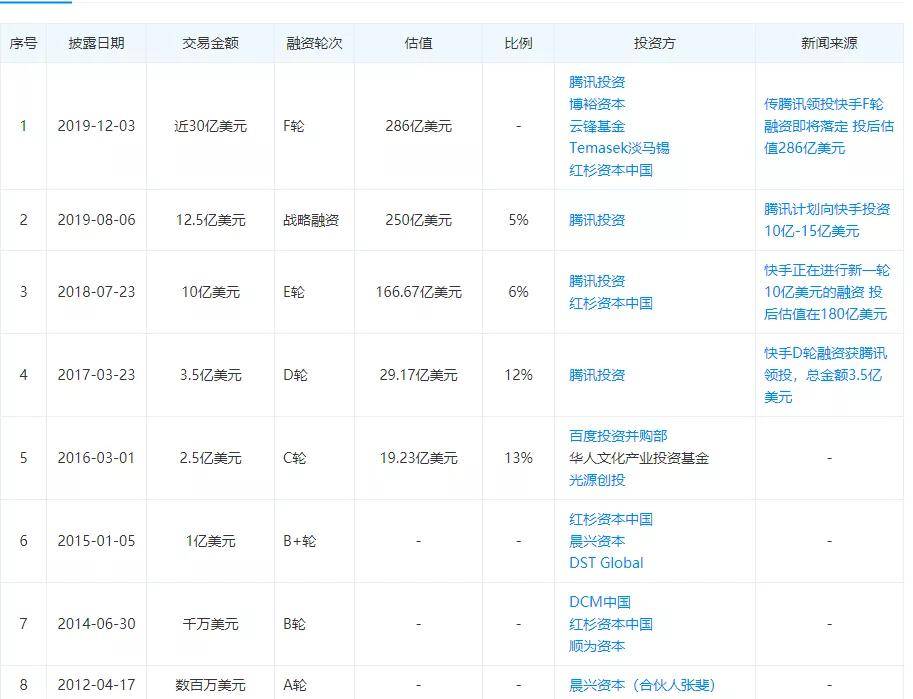This screenshot has height=699, width=913.
Task: Open the 博裕资本 investor link
Action: (597, 104)
